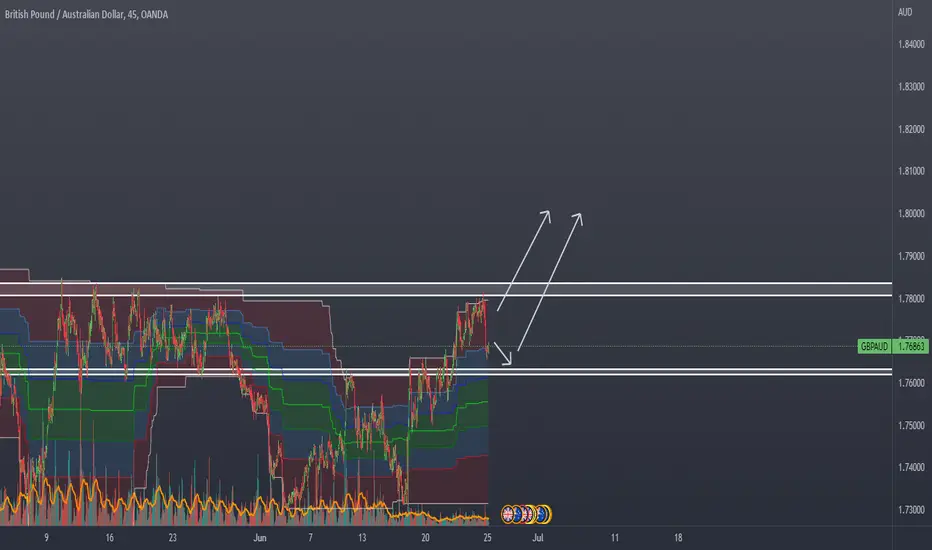Click the 18 date label on time axis
The width and height of the screenshot is (932, 550).
(x=678, y=538)
